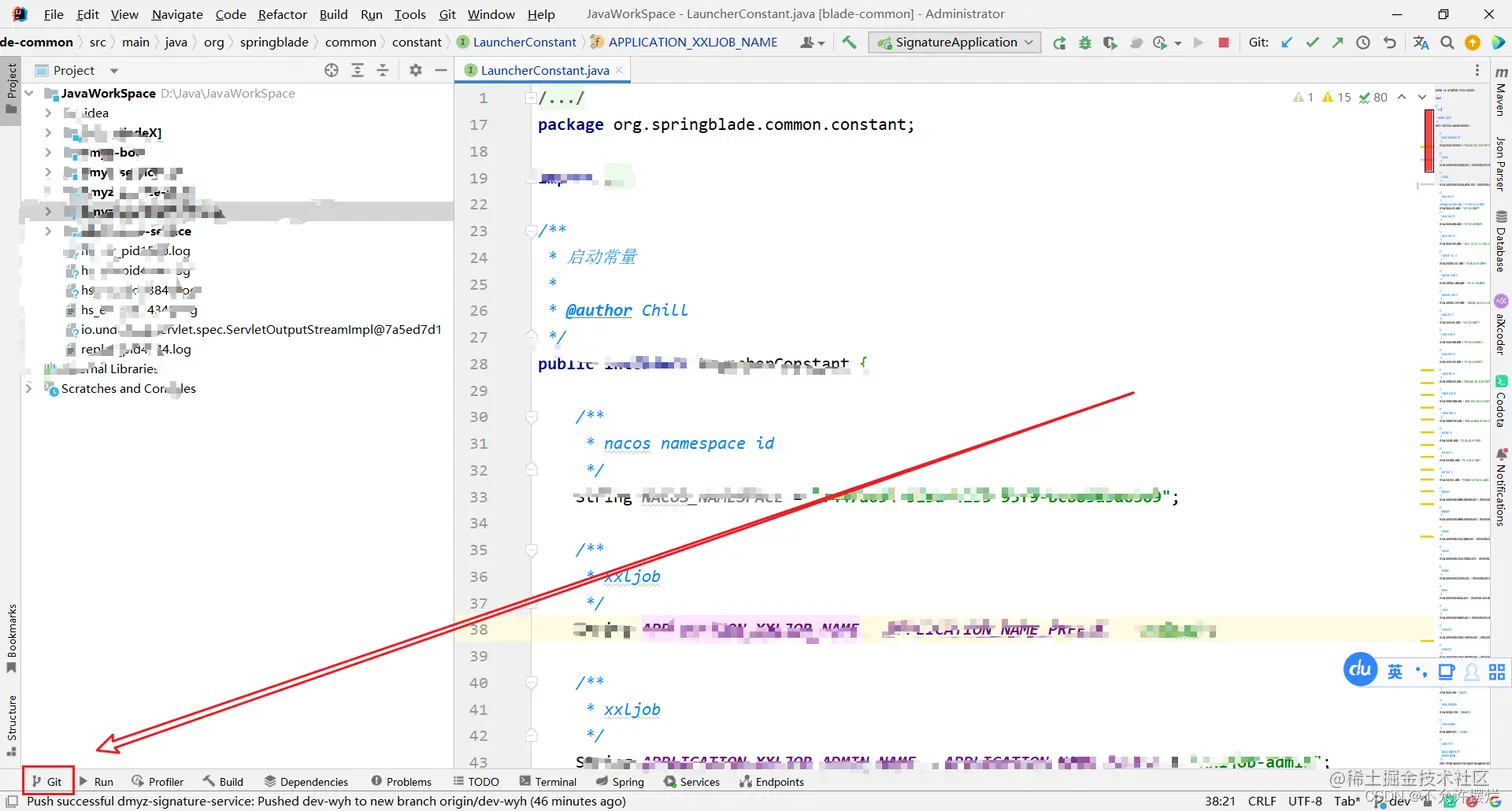1512x811 pixels.
Task: Expand Scratches and Consoles node
Action: click(29, 388)
